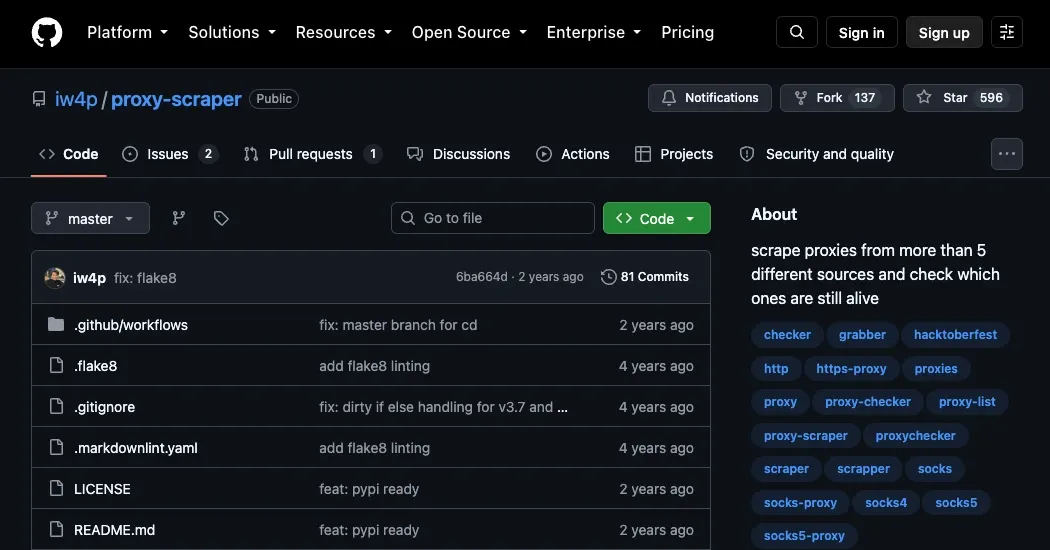Select the http topic tag

(x=776, y=368)
